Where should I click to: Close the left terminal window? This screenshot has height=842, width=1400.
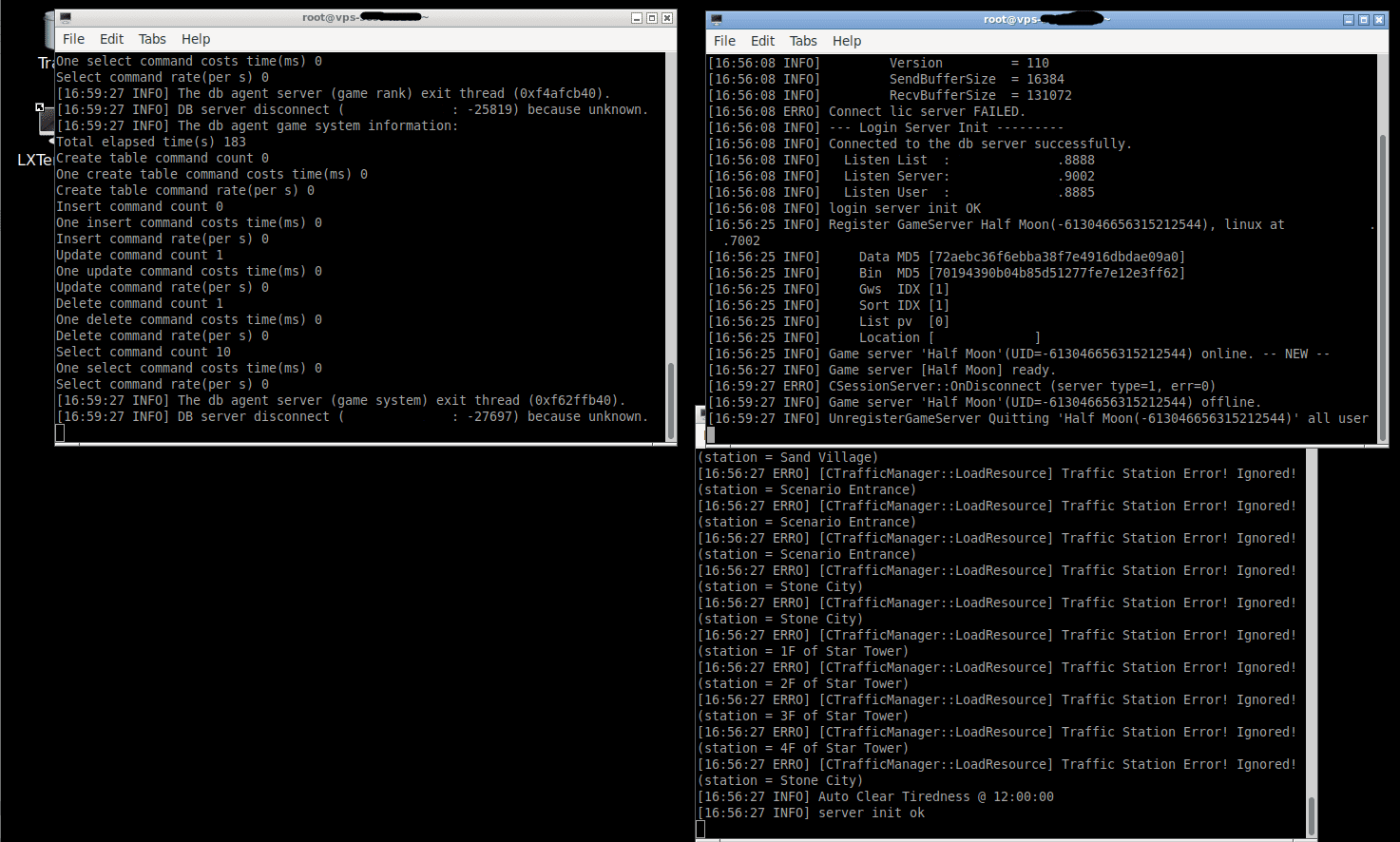pyautogui.click(x=667, y=18)
